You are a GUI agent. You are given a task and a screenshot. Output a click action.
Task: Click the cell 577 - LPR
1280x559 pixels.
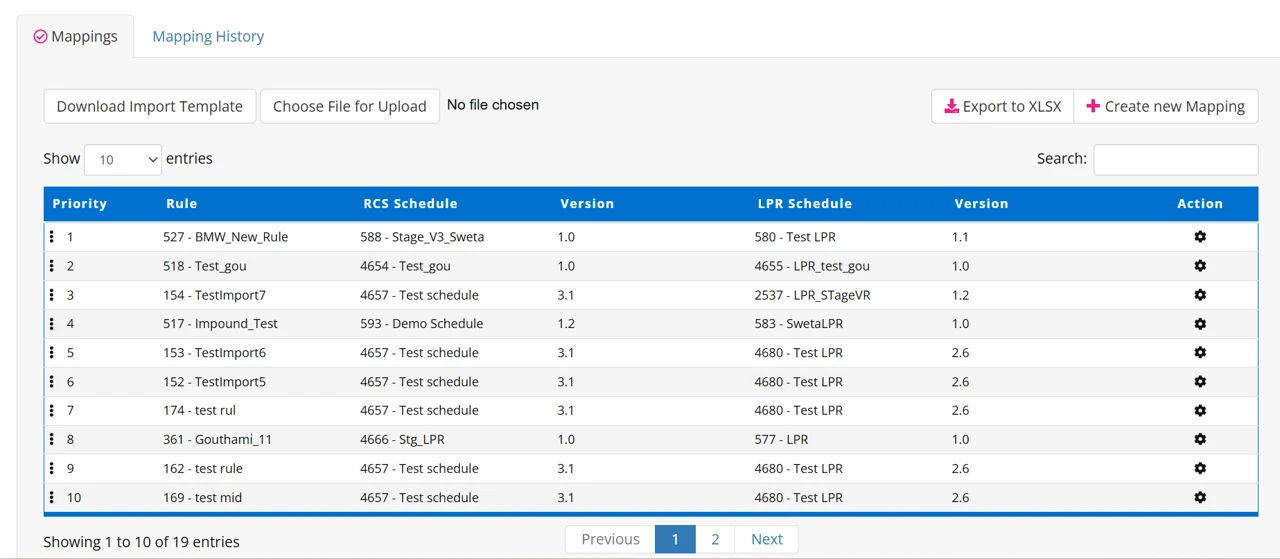(x=781, y=439)
